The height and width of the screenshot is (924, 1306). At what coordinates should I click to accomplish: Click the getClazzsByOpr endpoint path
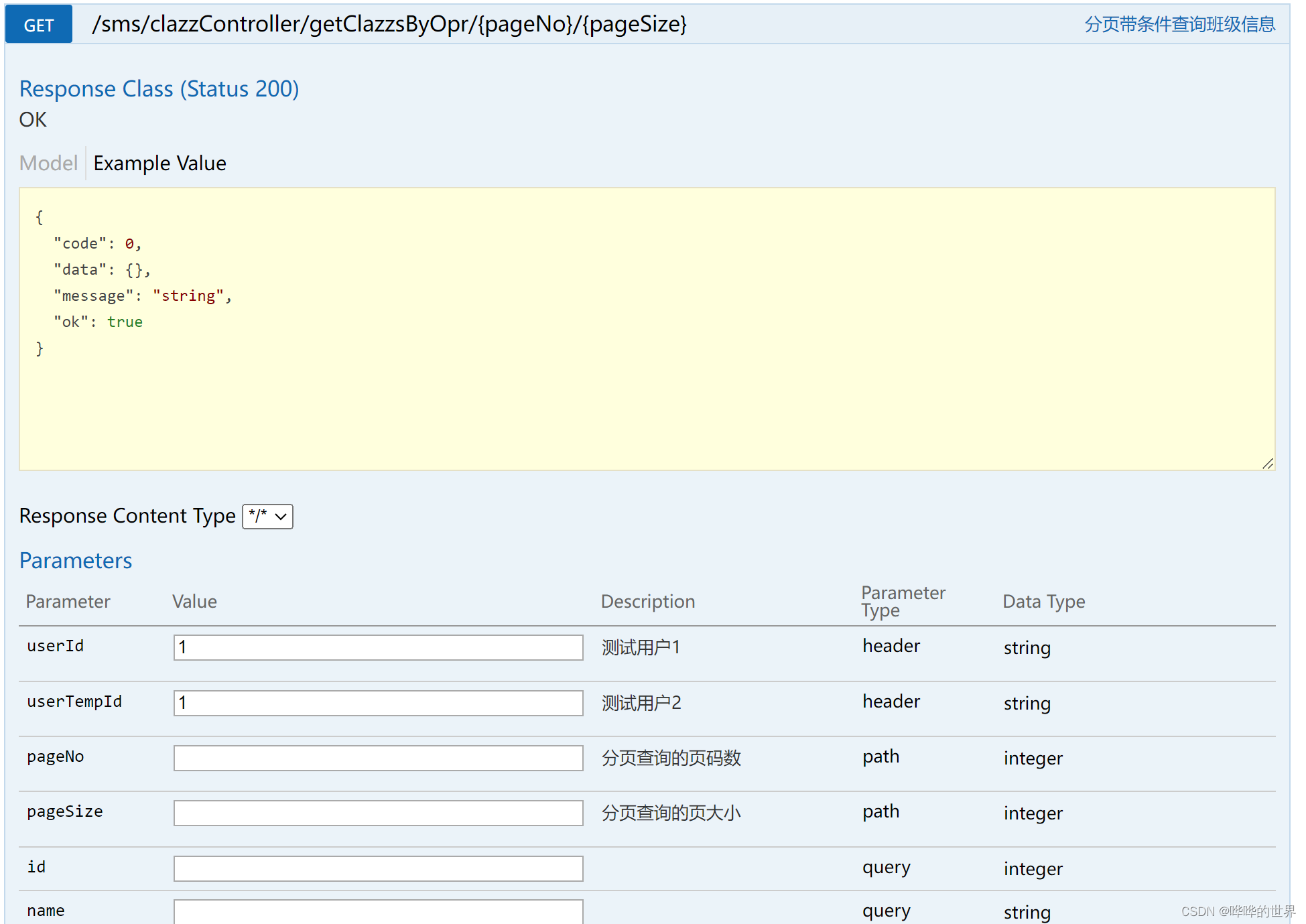[389, 24]
